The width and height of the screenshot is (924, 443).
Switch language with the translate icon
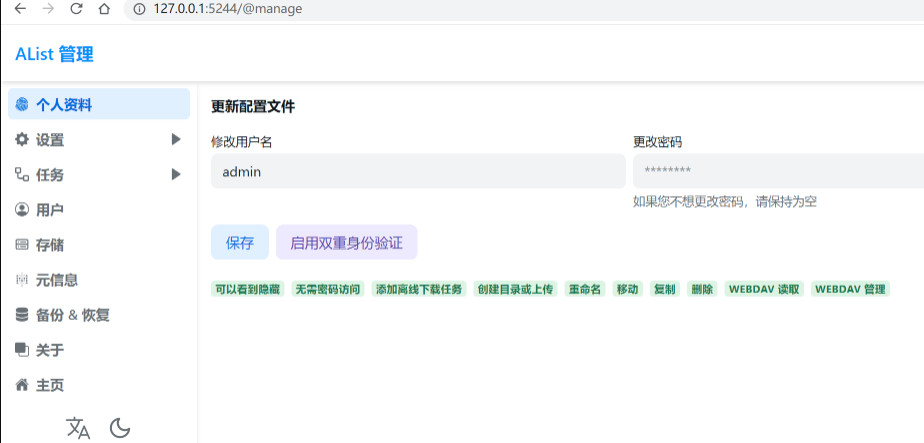78,428
